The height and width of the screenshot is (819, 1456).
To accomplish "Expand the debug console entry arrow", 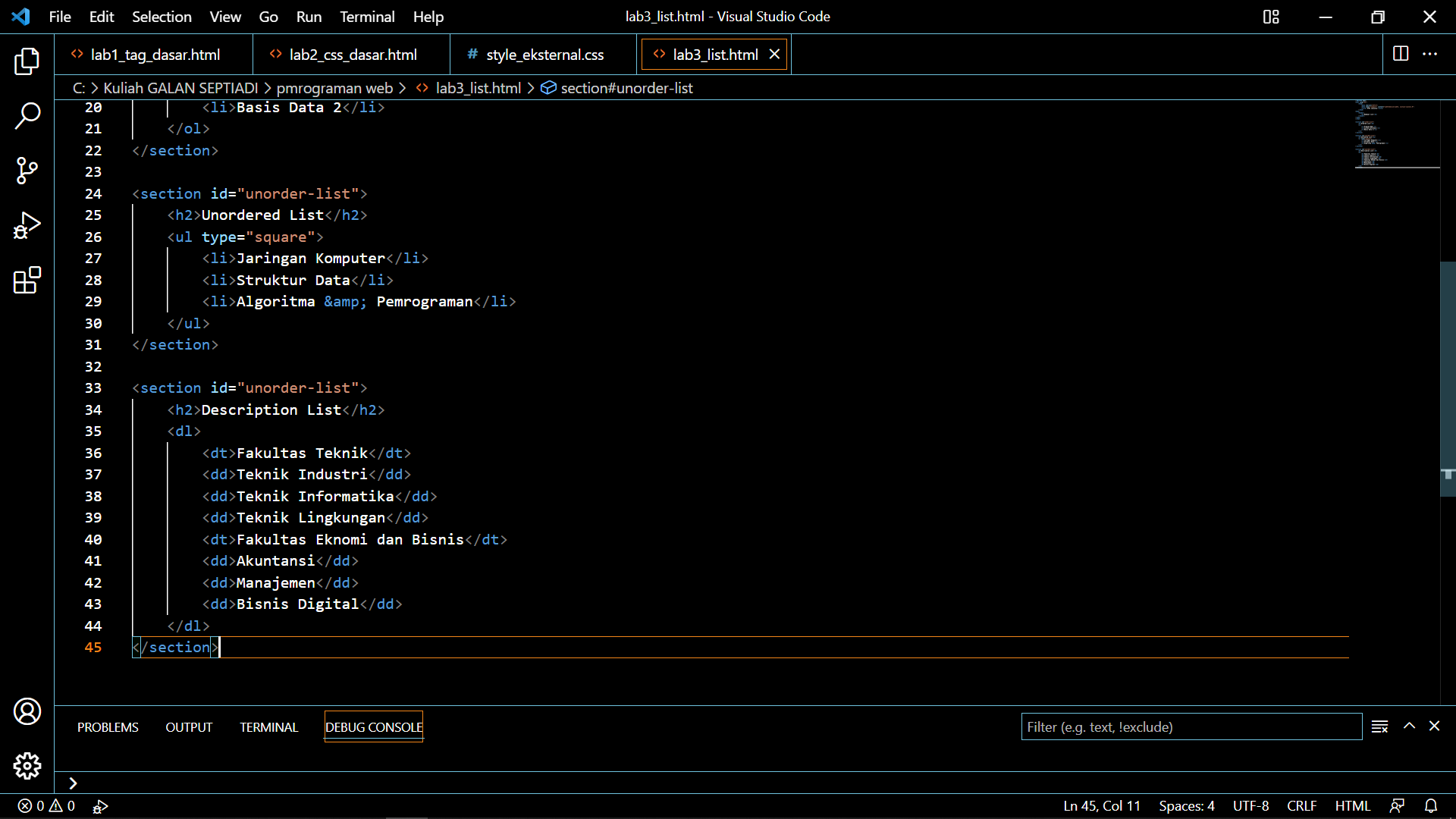I will tap(73, 783).
